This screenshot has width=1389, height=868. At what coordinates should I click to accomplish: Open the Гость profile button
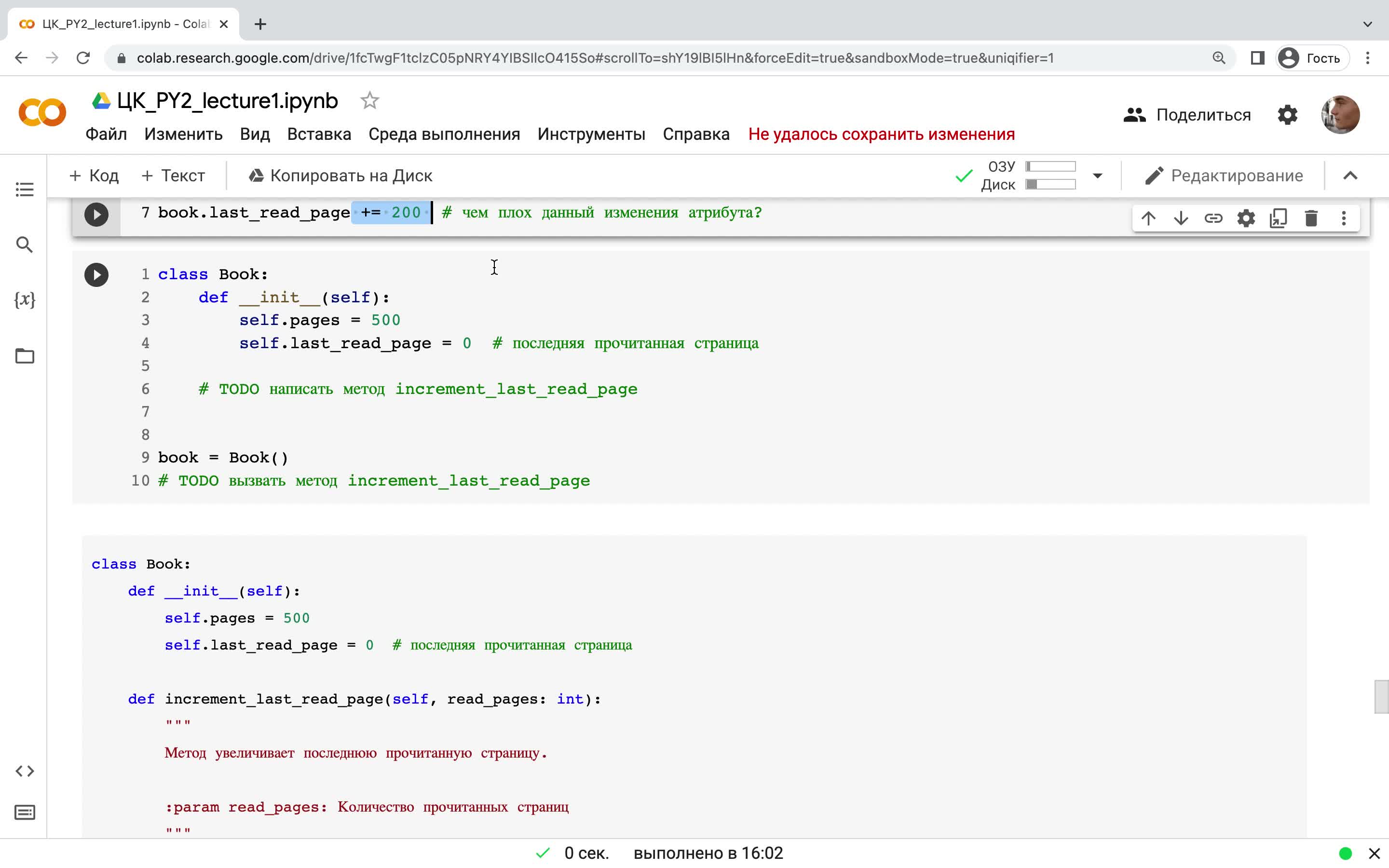pyautogui.click(x=1312, y=58)
